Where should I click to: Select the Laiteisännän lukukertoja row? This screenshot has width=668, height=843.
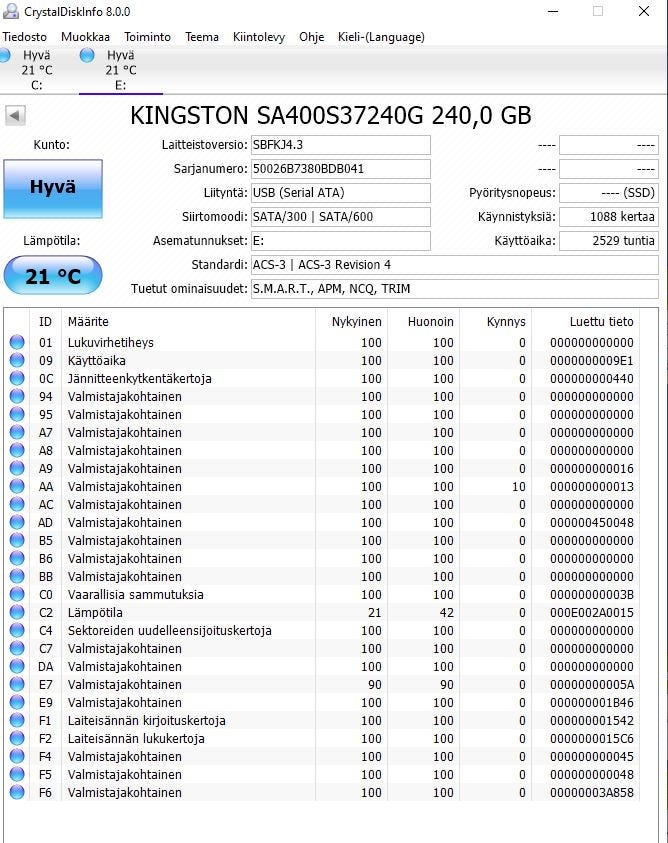[323, 739]
